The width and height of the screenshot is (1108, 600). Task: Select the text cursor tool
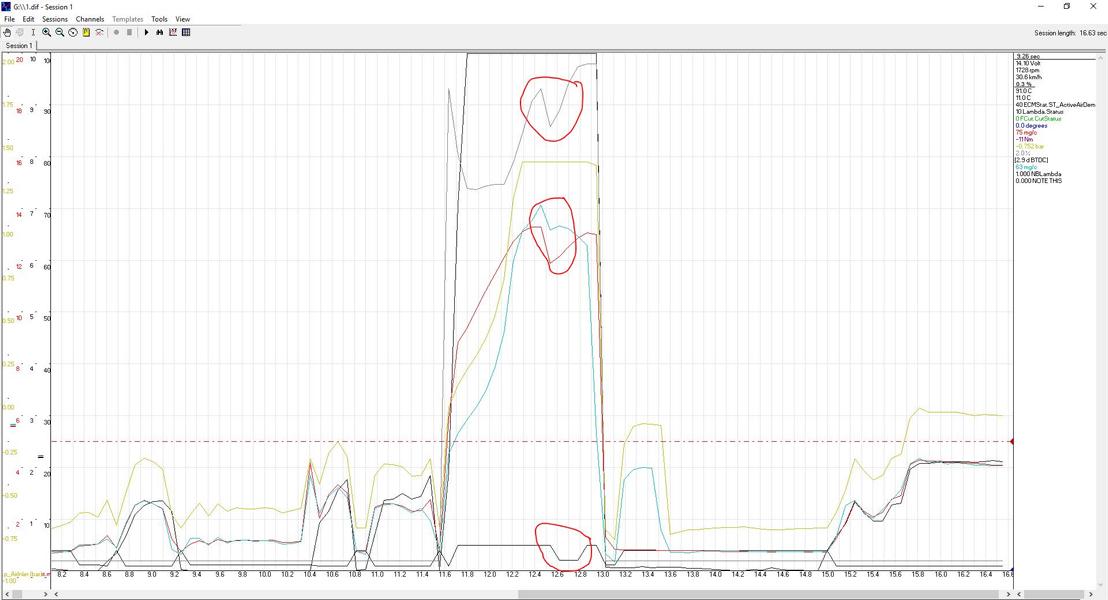[33, 33]
